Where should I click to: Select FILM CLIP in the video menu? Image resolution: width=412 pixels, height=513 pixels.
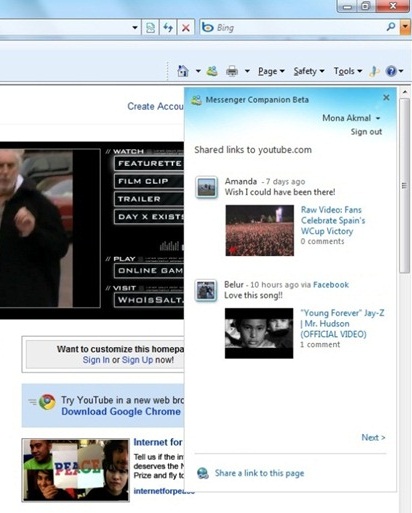click(149, 181)
